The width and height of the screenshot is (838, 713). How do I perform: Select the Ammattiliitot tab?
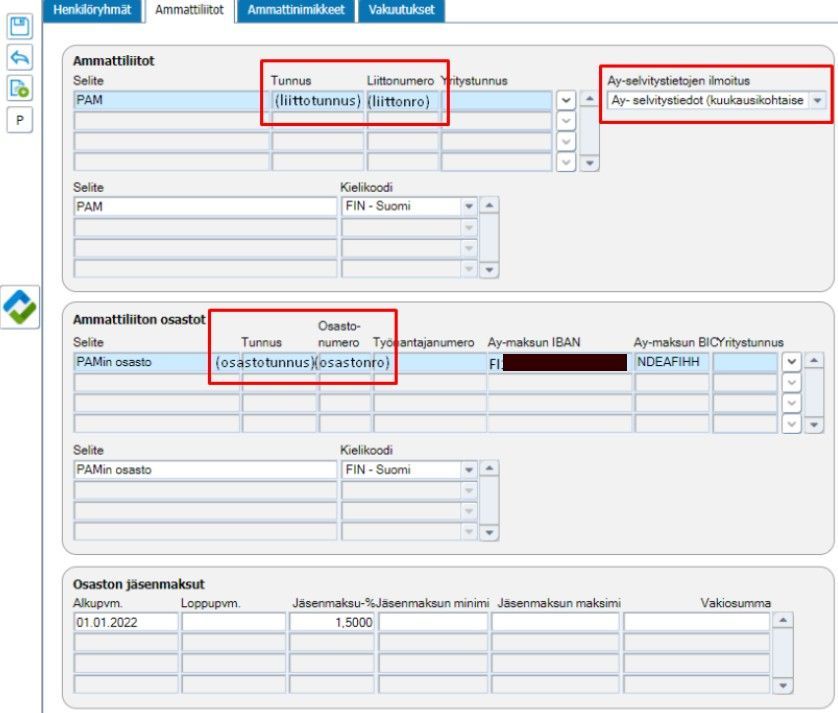[189, 10]
